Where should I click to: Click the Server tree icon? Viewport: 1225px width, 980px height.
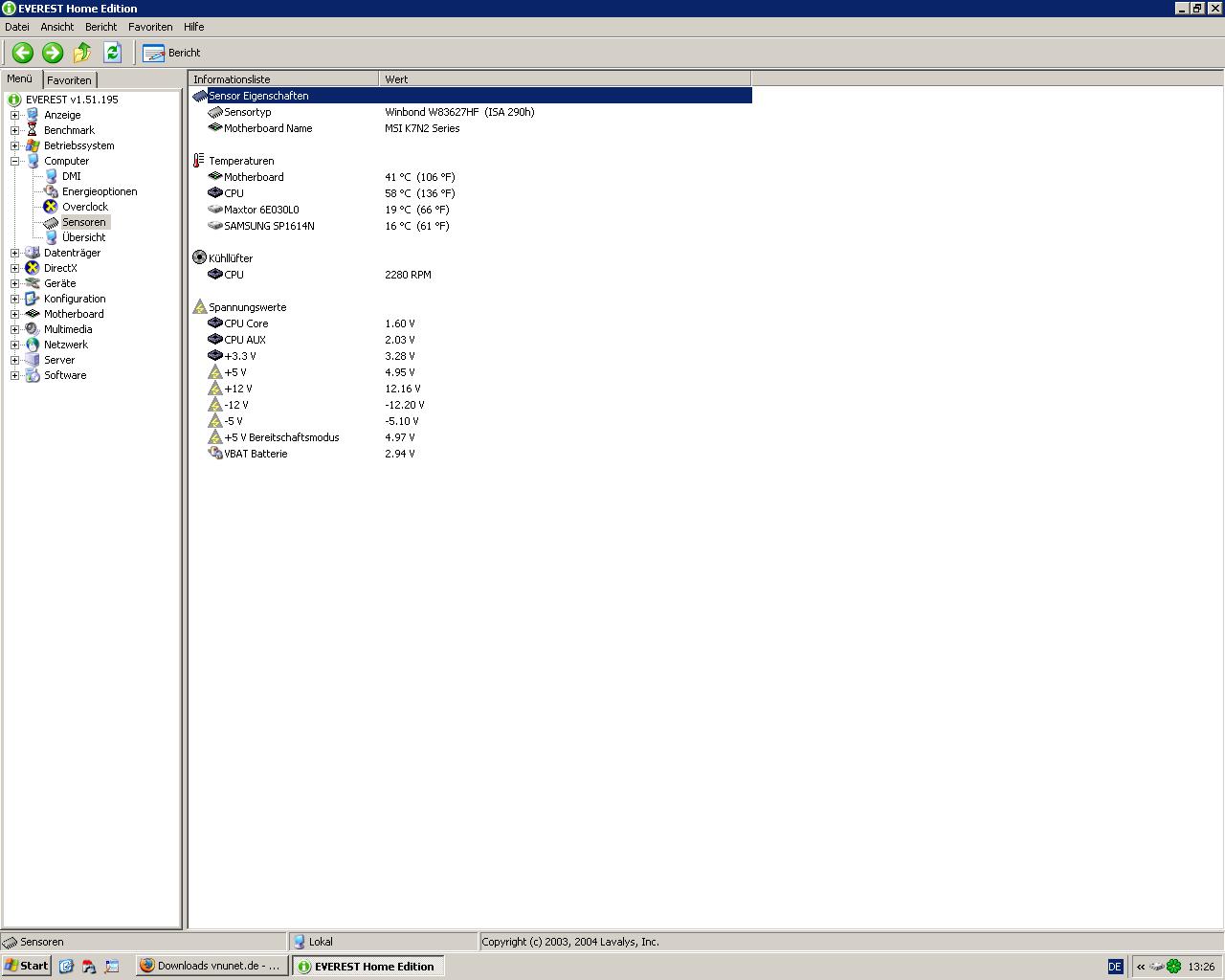(33, 360)
